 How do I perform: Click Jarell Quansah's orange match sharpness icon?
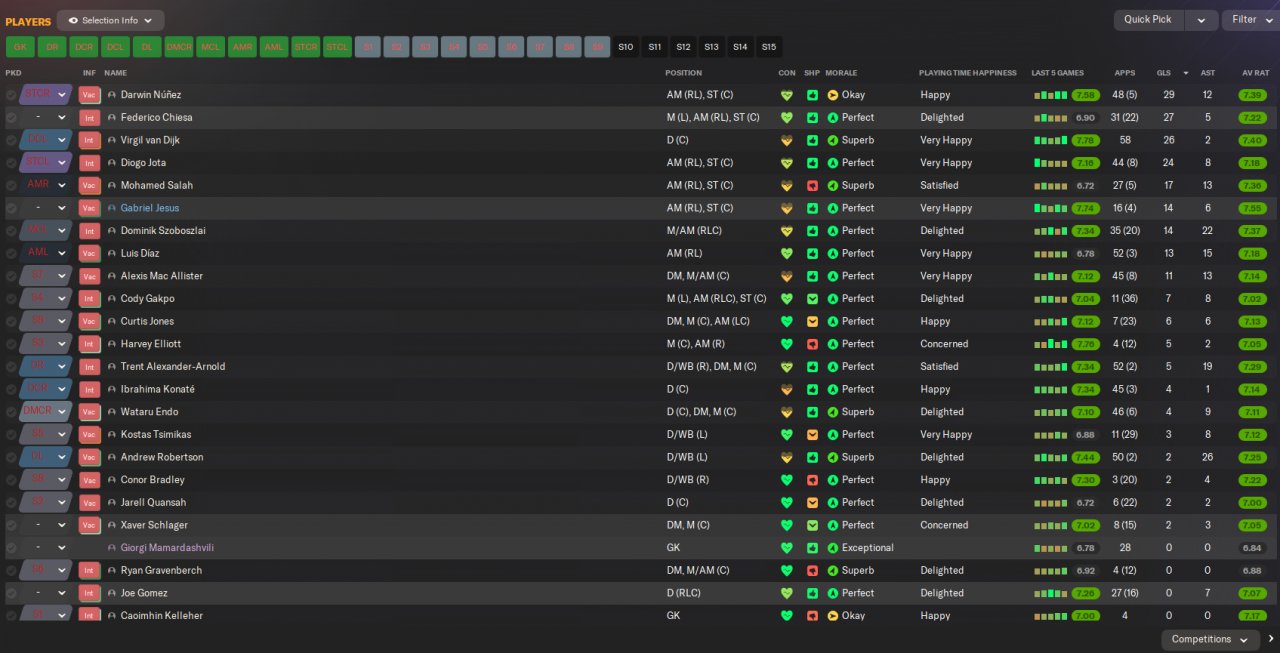pos(812,502)
